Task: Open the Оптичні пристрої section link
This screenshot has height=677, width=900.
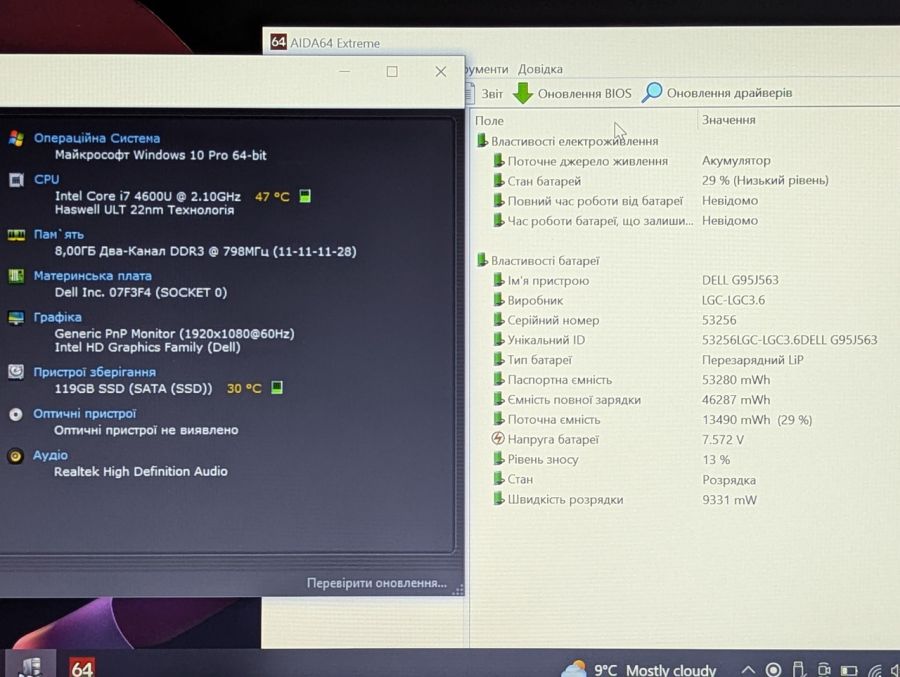Action: pyautogui.click(x=84, y=413)
